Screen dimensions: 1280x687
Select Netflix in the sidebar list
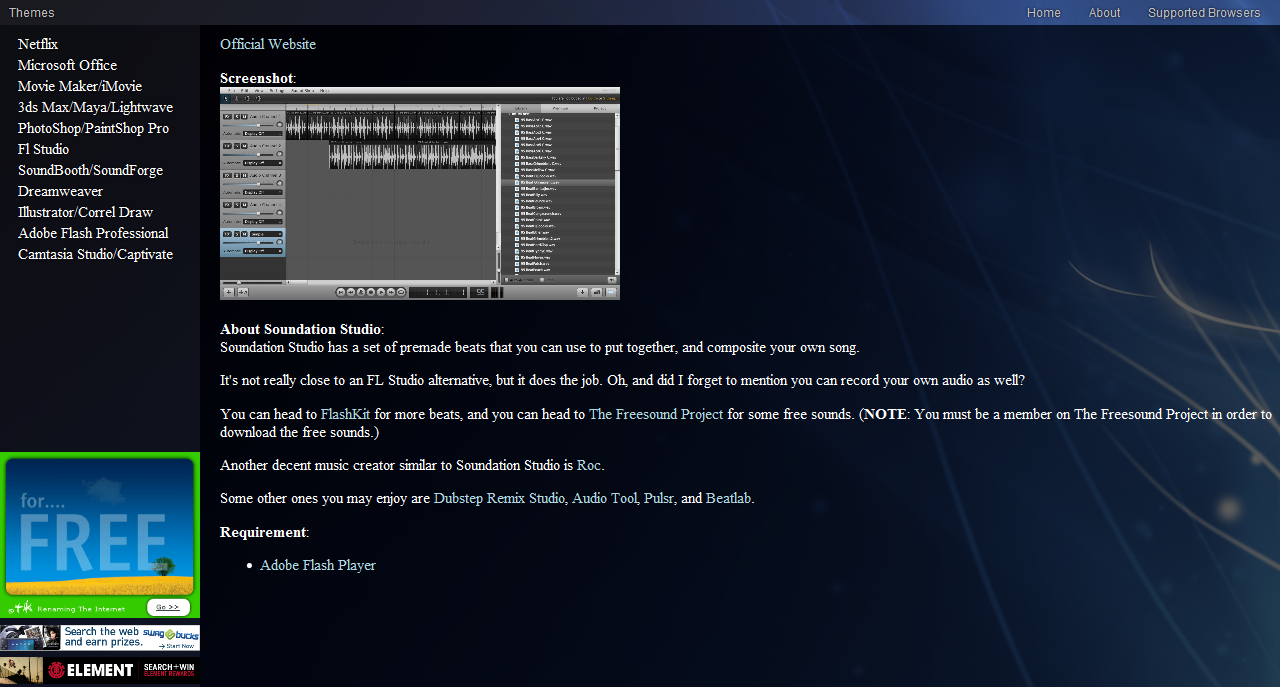tap(38, 44)
